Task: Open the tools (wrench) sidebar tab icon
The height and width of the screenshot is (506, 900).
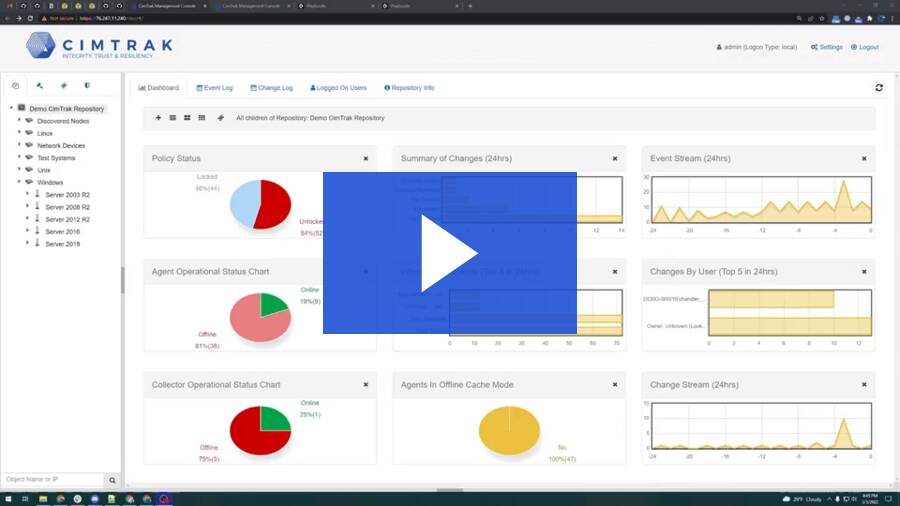Action: click(40, 85)
